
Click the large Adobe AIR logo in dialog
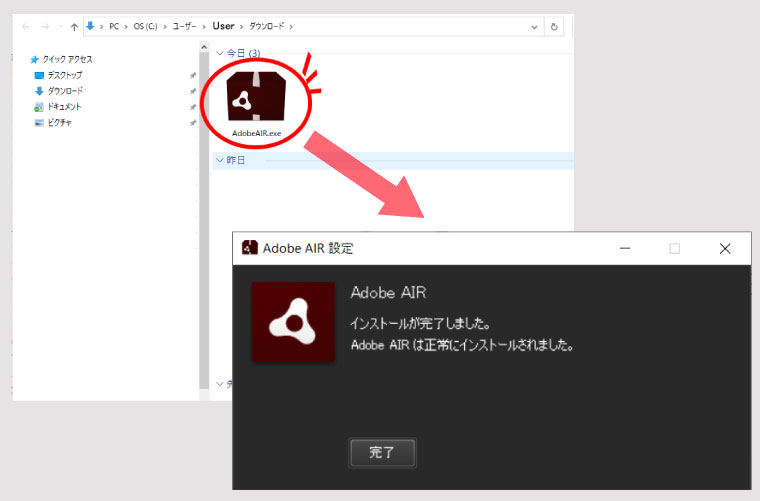click(293, 323)
